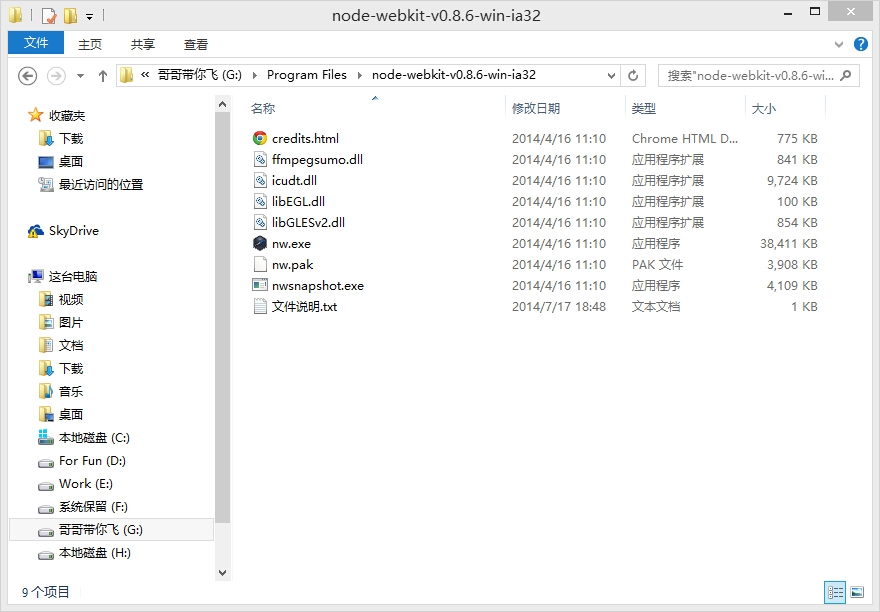Open For Fun (D:) drive
Screen dimensions: 880x612
[x=82, y=460]
